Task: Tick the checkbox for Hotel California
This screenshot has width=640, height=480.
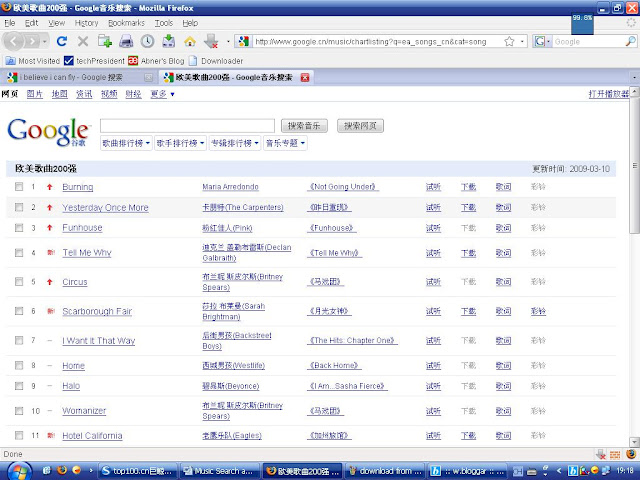Action: [x=19, y=436]
